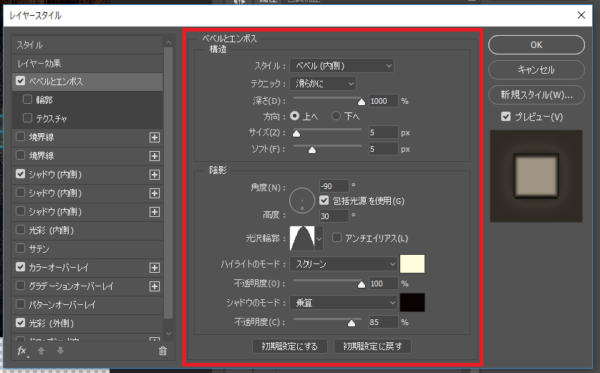Click the 高度 field showing 30
This screenshot has height=373, width=600.
pos(334,216)
